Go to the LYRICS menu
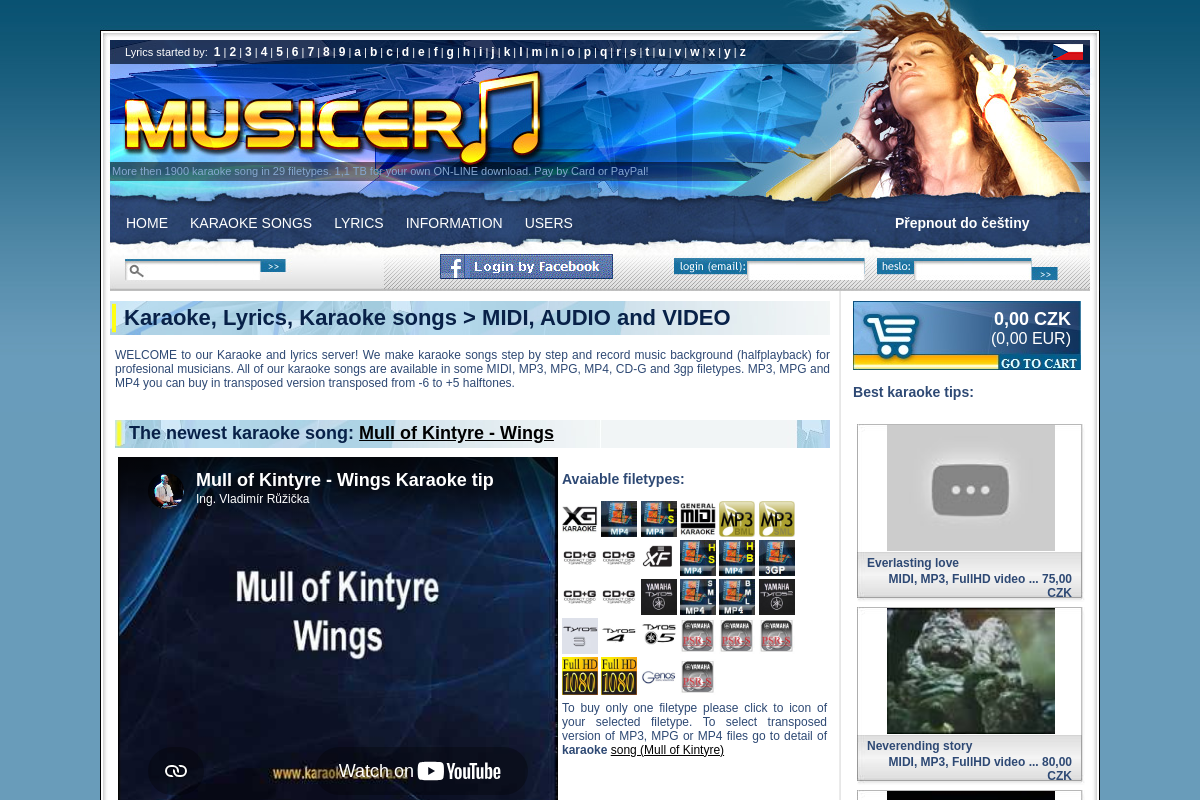Viewport: 1200px width, 800px height. (x=359, y=223)
